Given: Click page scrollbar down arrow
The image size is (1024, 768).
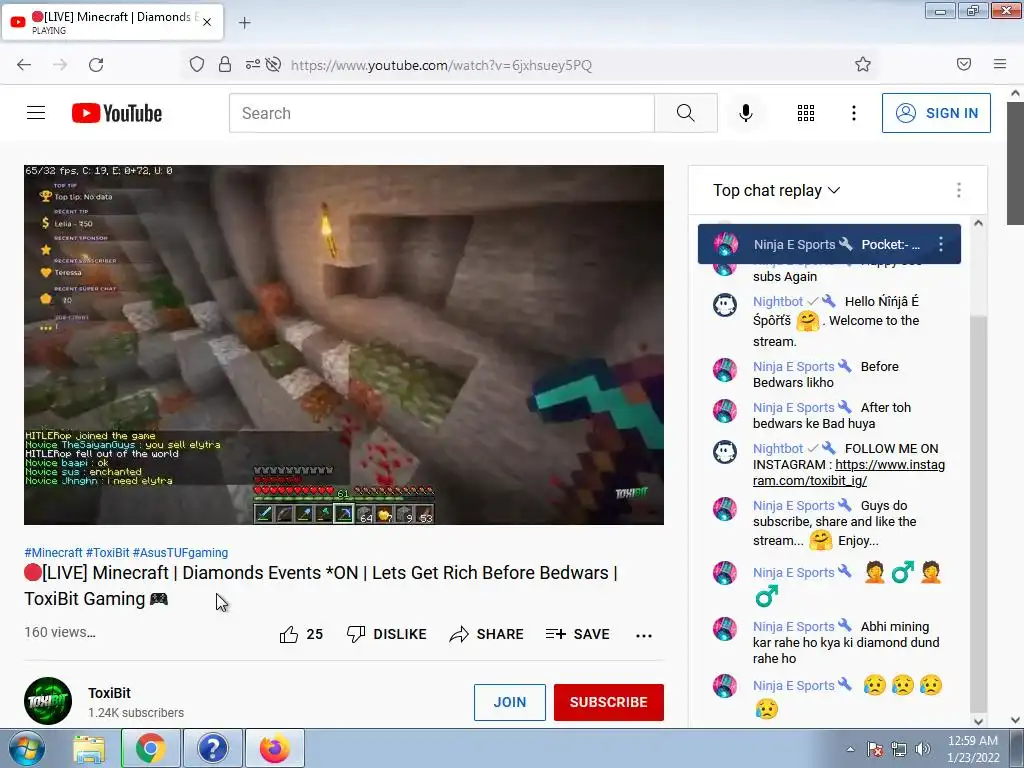Looking at the screenshot, I should point(1016,720).
